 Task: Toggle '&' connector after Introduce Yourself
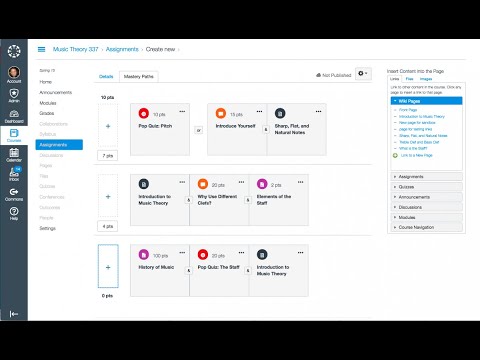(266, 130)
